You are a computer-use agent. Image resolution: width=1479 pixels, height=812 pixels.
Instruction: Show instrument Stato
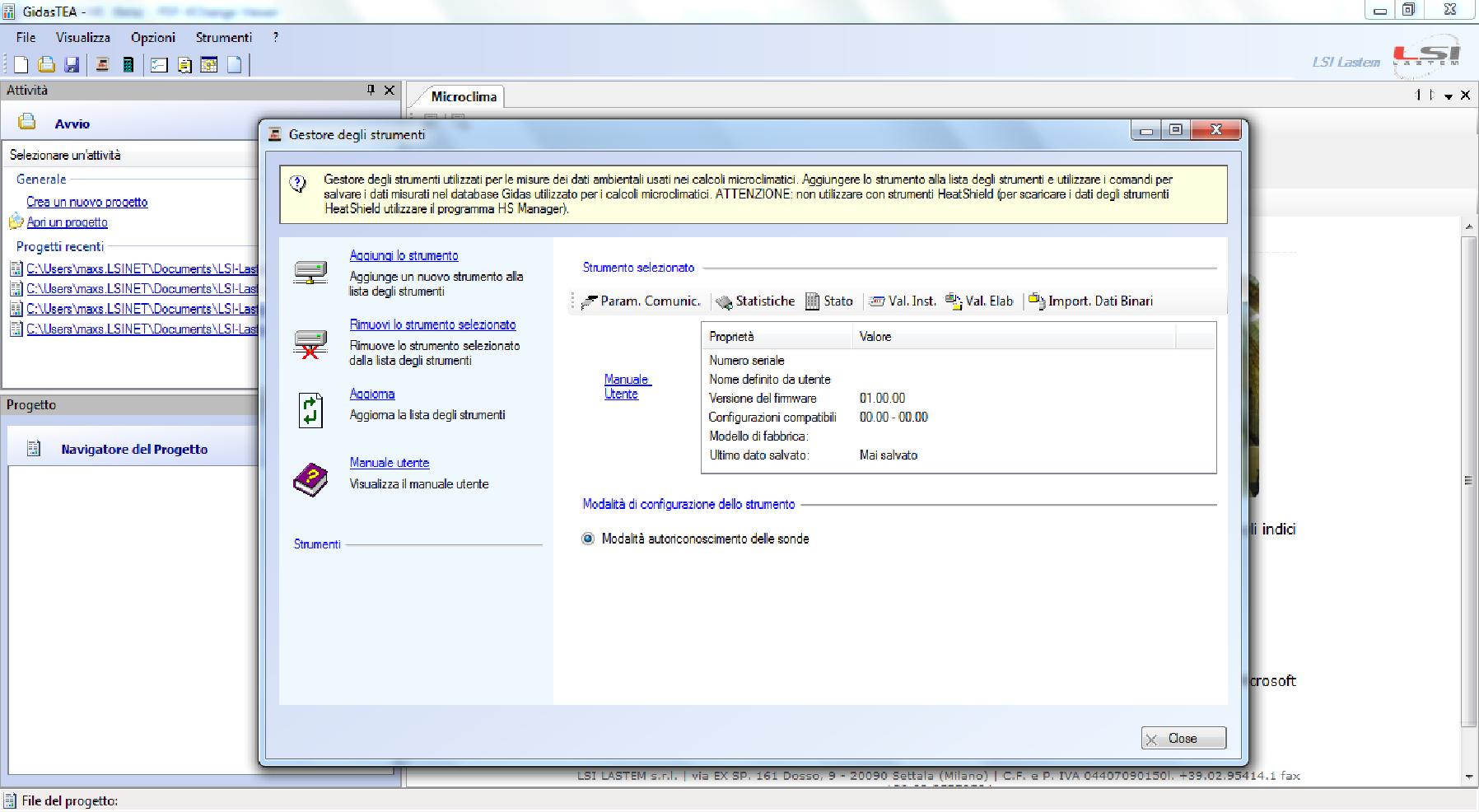[x=829, y=301]
